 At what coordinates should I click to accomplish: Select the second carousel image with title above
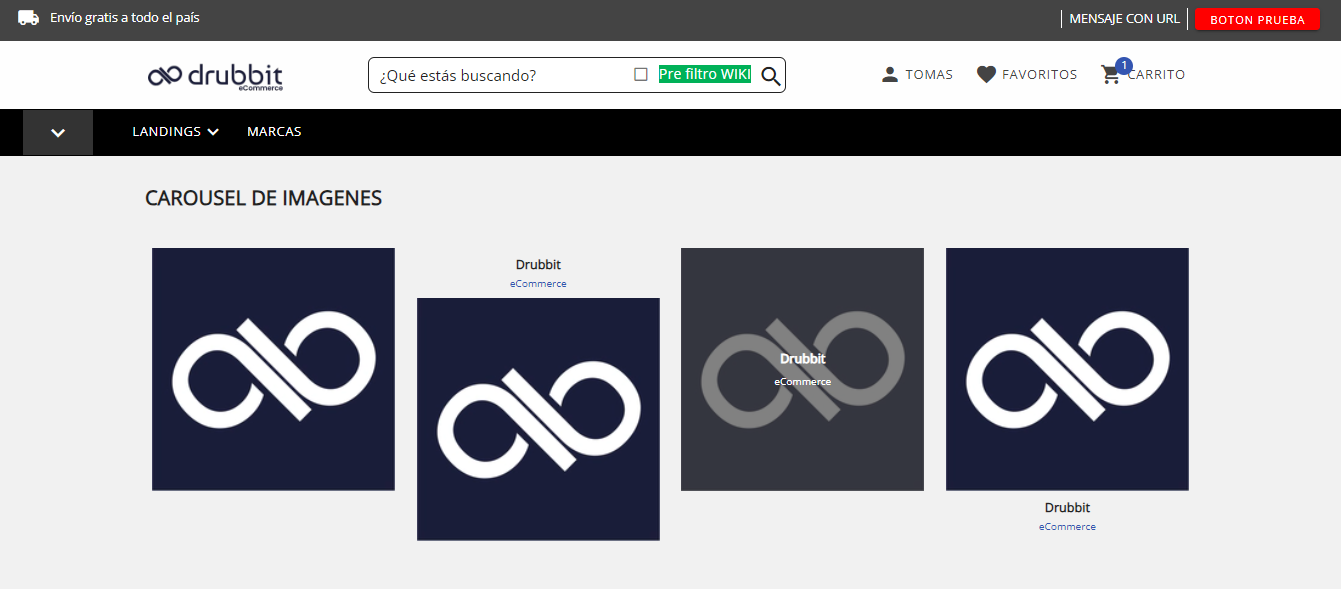tap(538, 419)
